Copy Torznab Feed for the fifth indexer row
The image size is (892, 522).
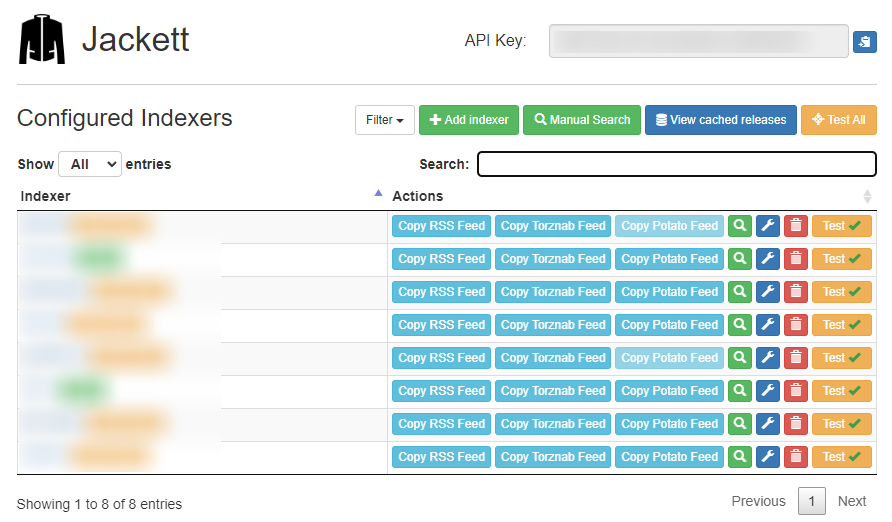tap(553, 358)
